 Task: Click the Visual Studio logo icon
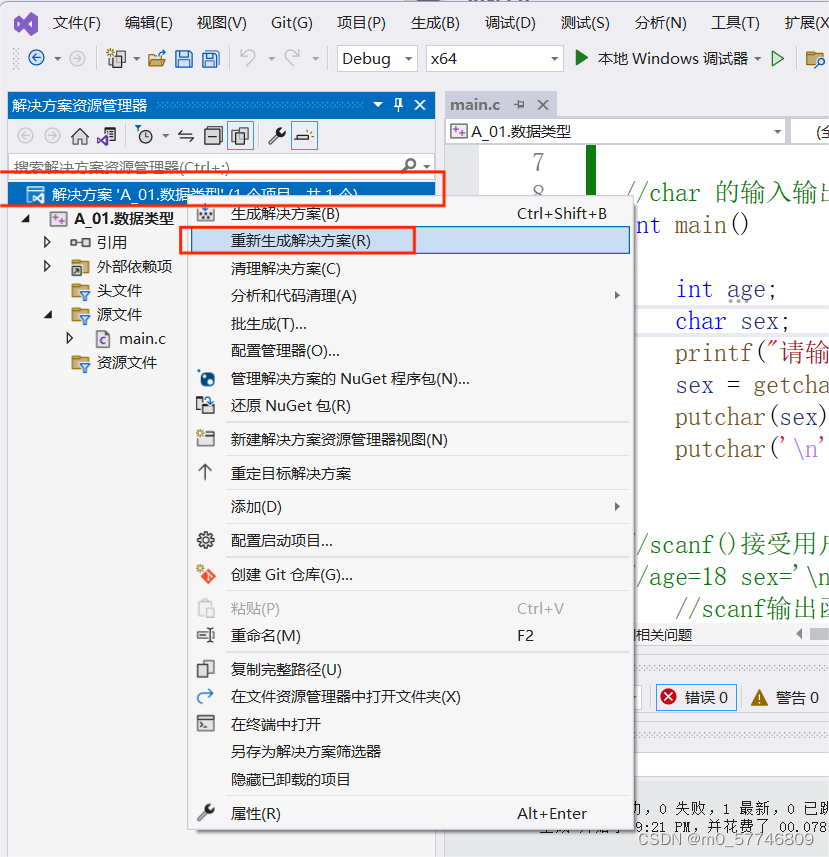[x=26, y=24]
